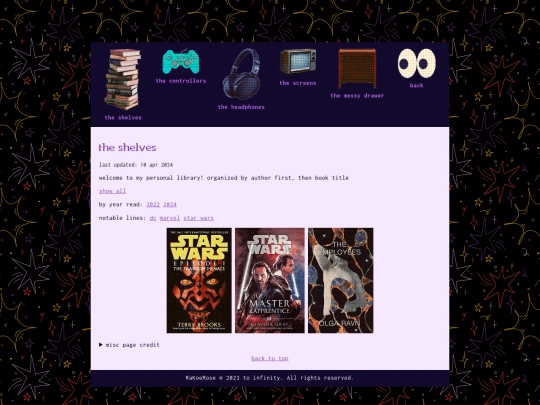Click the 'show all' link

(x=112, y=191)
